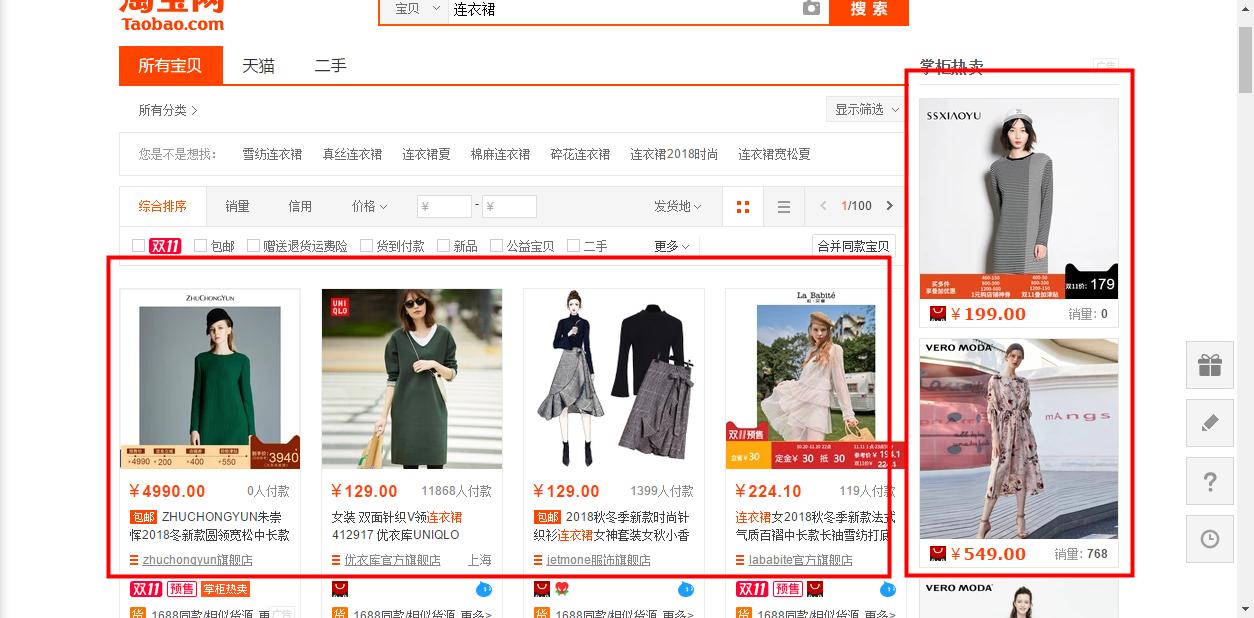Tick the 包邮 checkbox
Image resolution: width=1254 pixels, height=618 pixels.
[201, 245]
